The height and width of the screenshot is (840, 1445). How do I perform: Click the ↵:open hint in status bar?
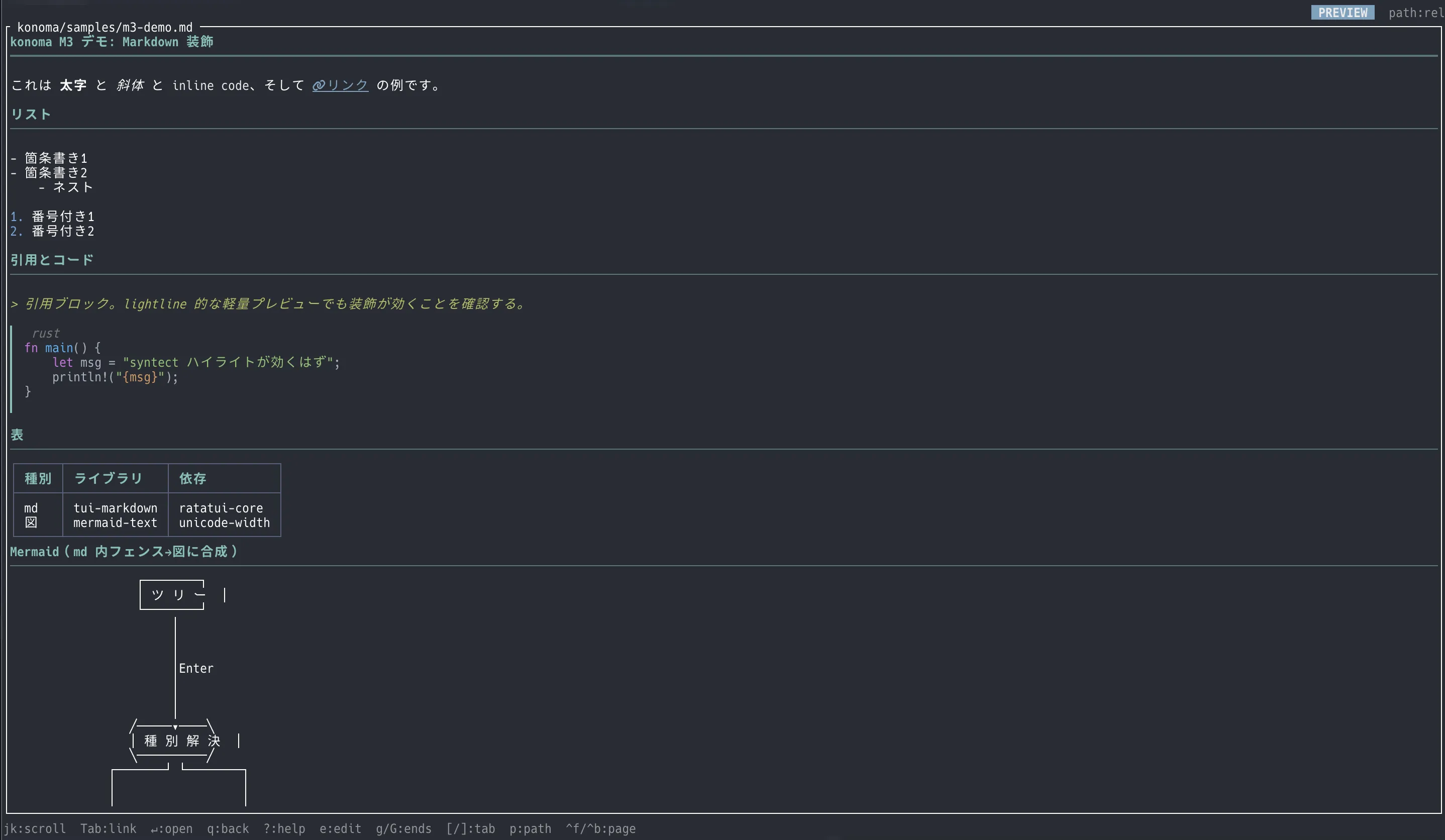[171, 828]
